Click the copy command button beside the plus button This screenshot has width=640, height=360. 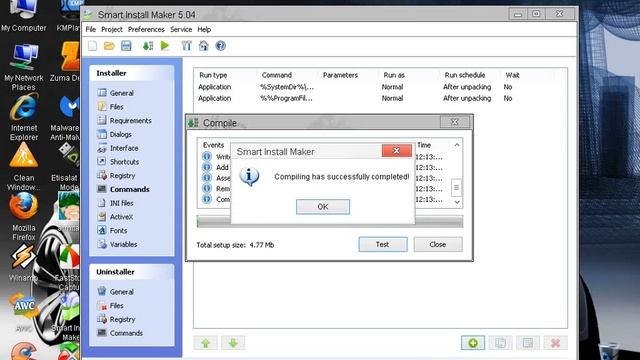(500, 343)
